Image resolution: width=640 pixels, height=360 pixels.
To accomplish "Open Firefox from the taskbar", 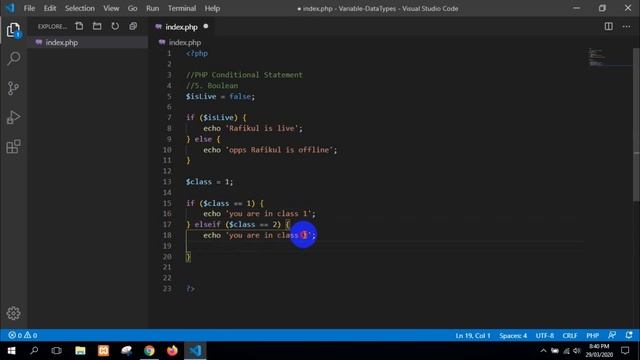I will point(172,351).
